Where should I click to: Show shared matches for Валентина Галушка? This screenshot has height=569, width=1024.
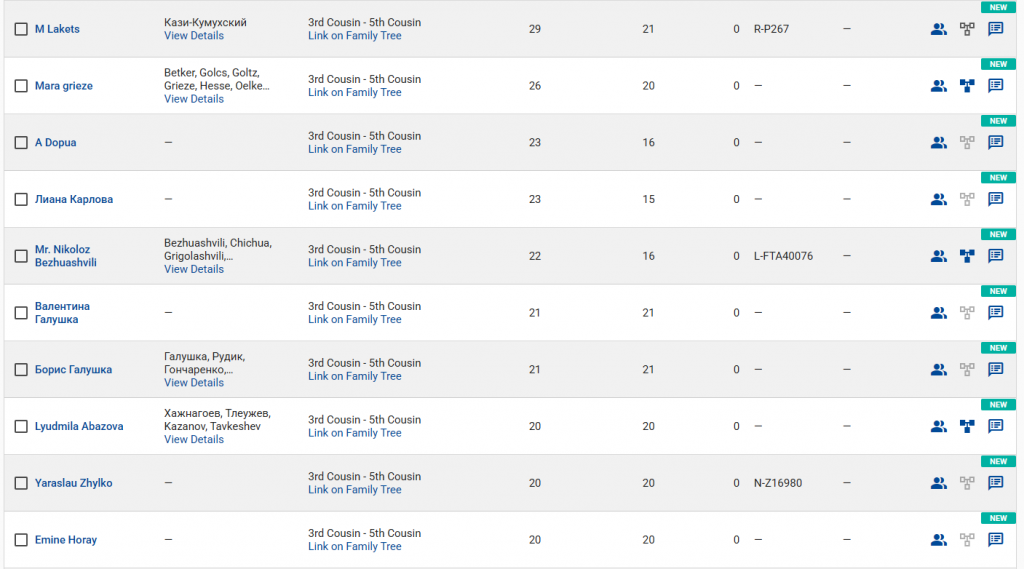pyautogui.click(x=938, y=313)
